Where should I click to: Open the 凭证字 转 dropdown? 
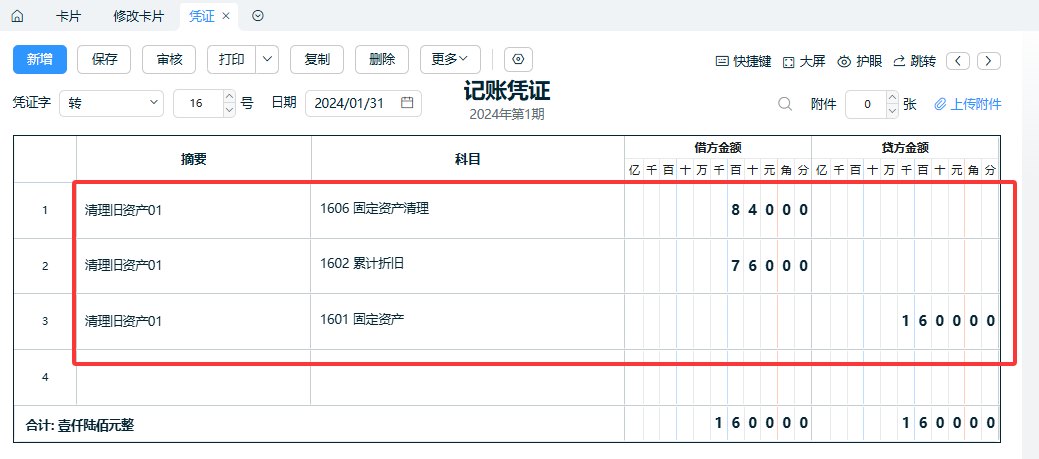112,103
